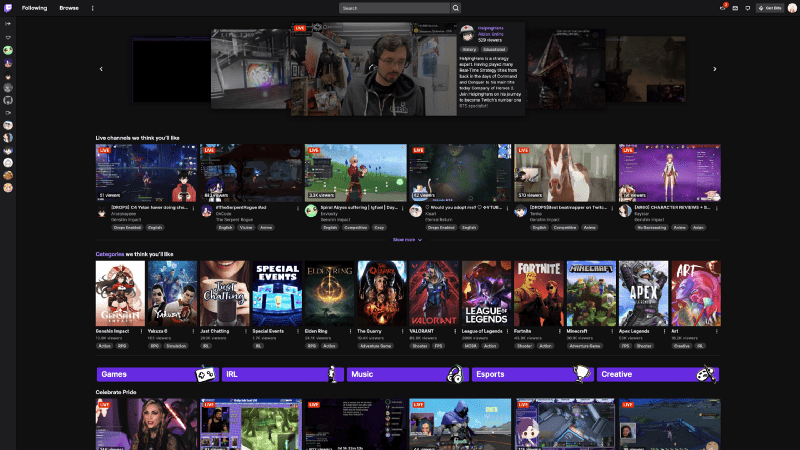This screenshot has width=800, height=450.
Task: Open options for League of Legends category
Action: click(x=507, y=331)
